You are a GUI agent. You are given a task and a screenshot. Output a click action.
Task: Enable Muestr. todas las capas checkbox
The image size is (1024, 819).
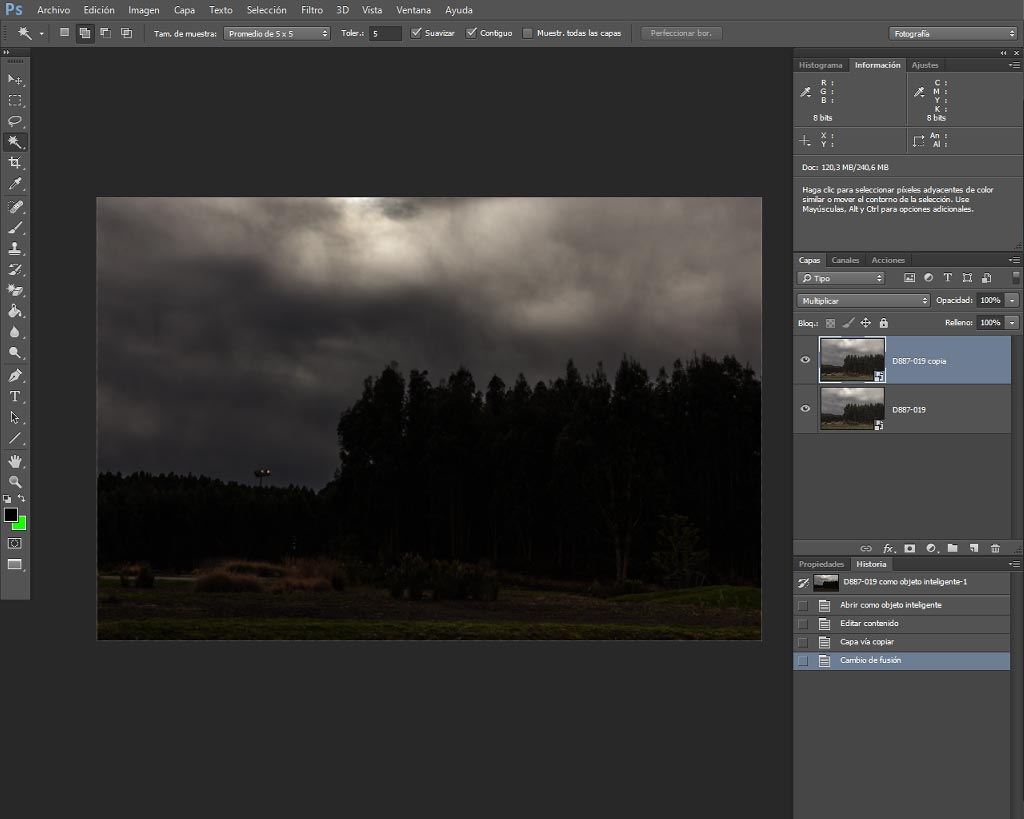(x=528, y=33)
